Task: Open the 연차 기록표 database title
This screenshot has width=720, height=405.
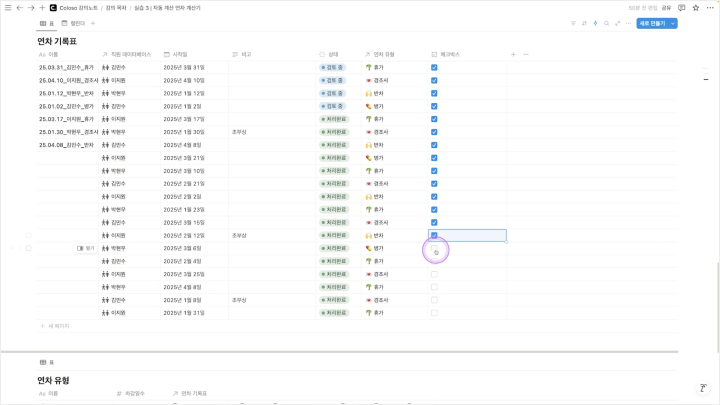Action: tap(57, 41)
